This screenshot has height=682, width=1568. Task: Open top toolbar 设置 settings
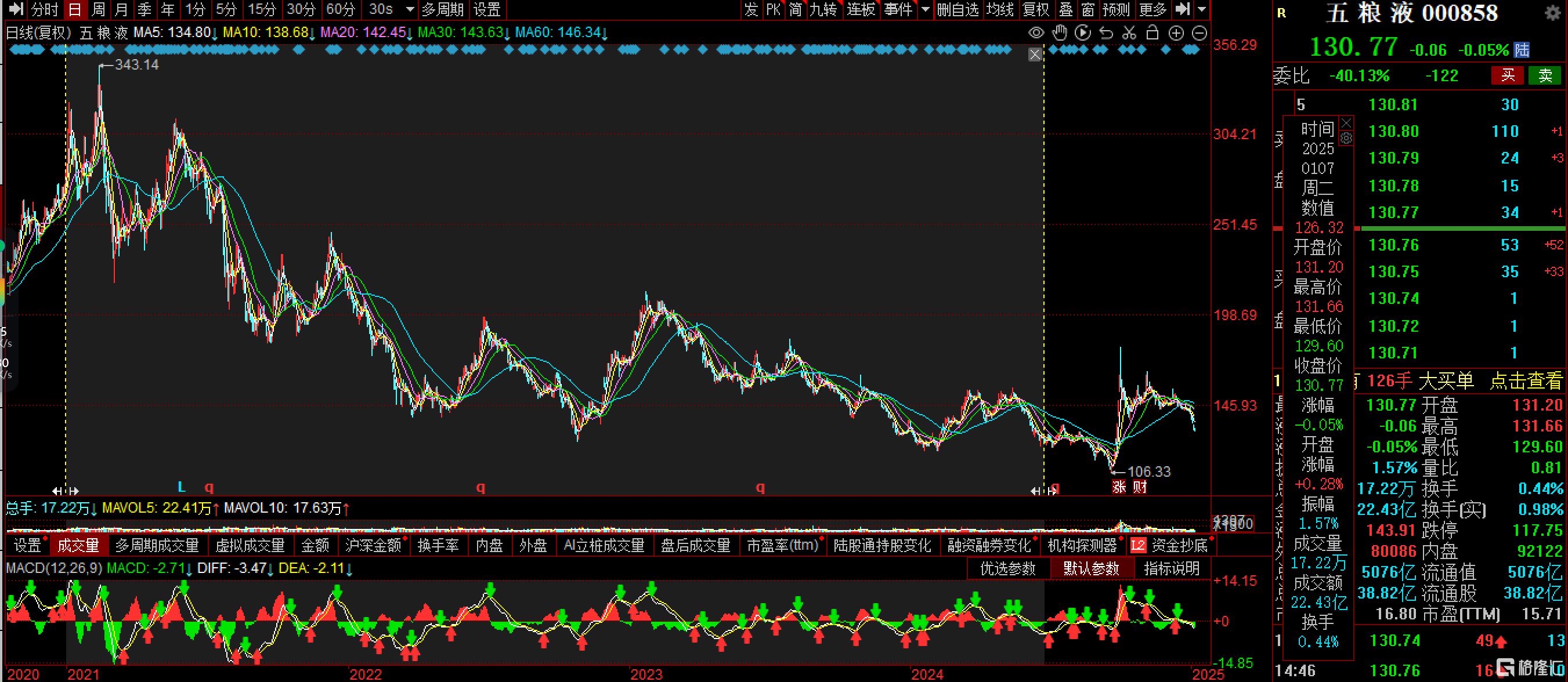pyautogui.click(x=487, y=9)
